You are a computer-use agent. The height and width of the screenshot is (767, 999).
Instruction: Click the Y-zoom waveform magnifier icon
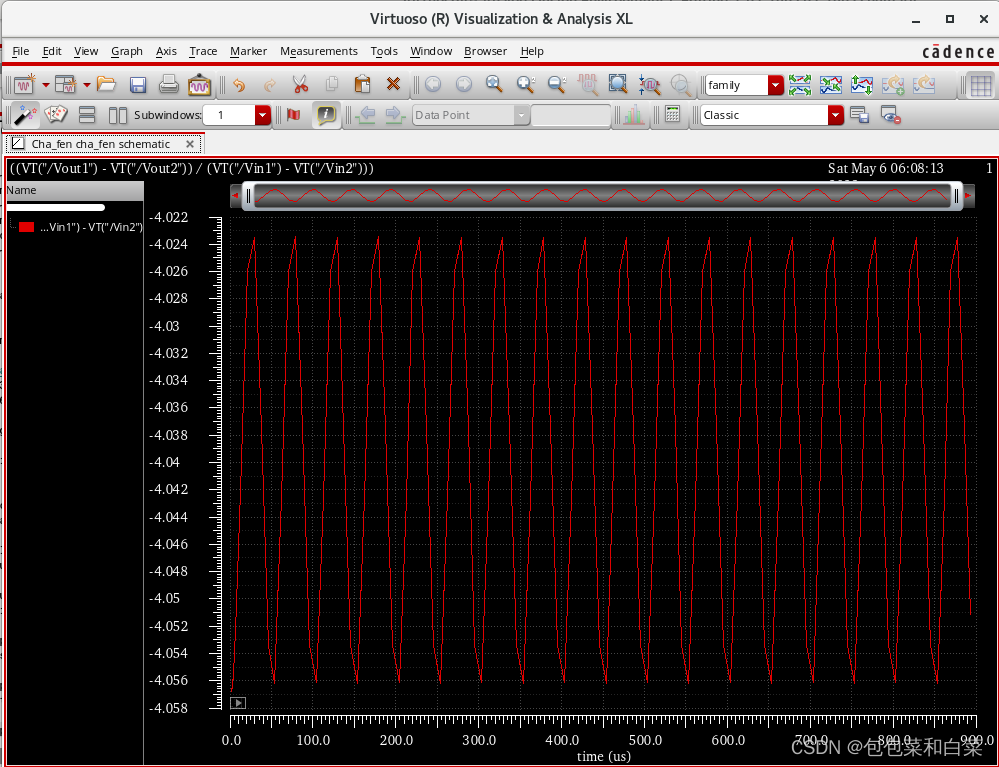(649, 84)
